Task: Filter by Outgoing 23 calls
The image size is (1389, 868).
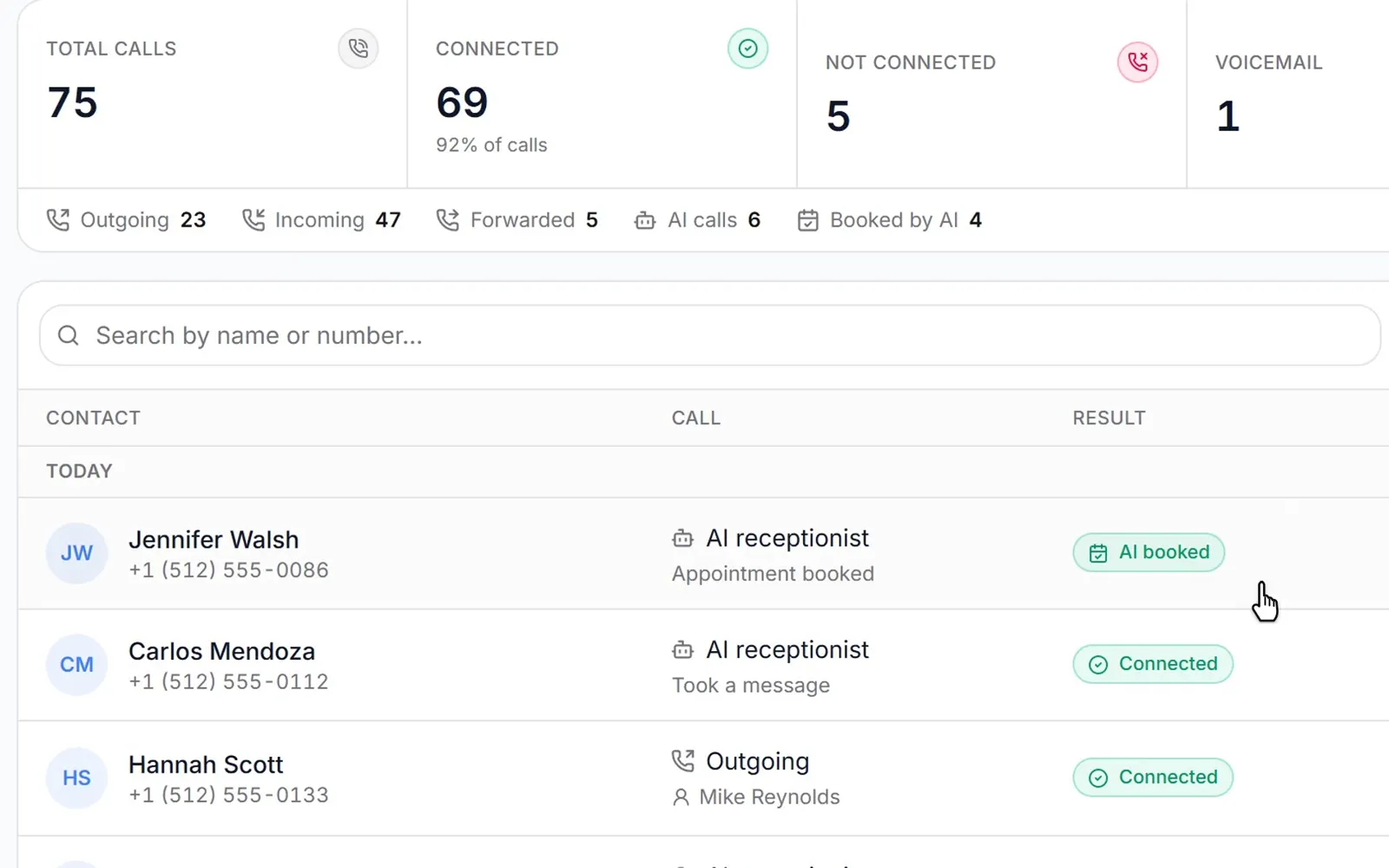Action: click(x=126, y=220)
